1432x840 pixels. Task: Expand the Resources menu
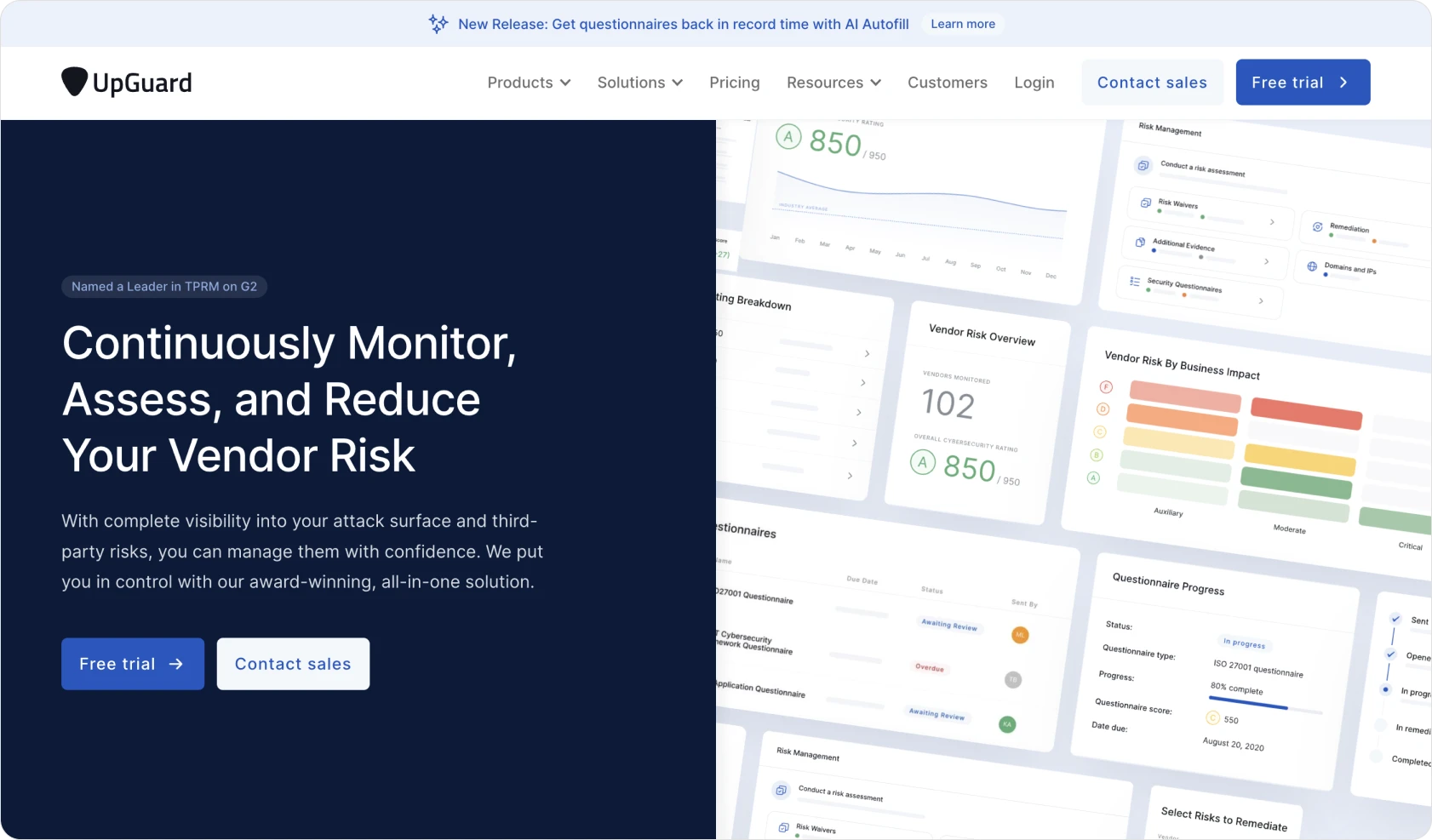(833, 83)
